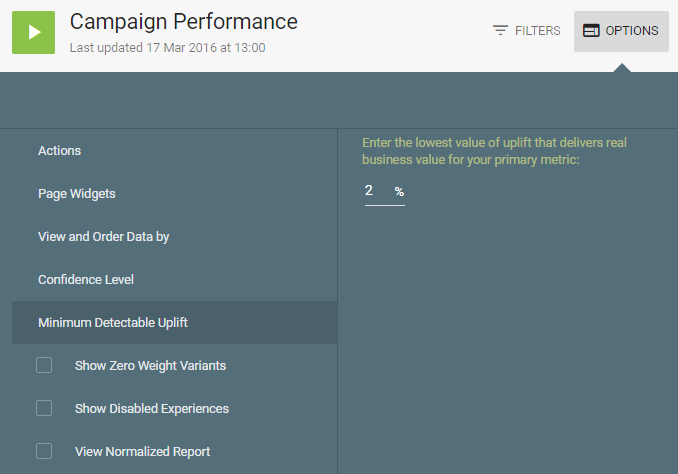Focus the uplift value input field
The image size is (678, 474).
375,191
